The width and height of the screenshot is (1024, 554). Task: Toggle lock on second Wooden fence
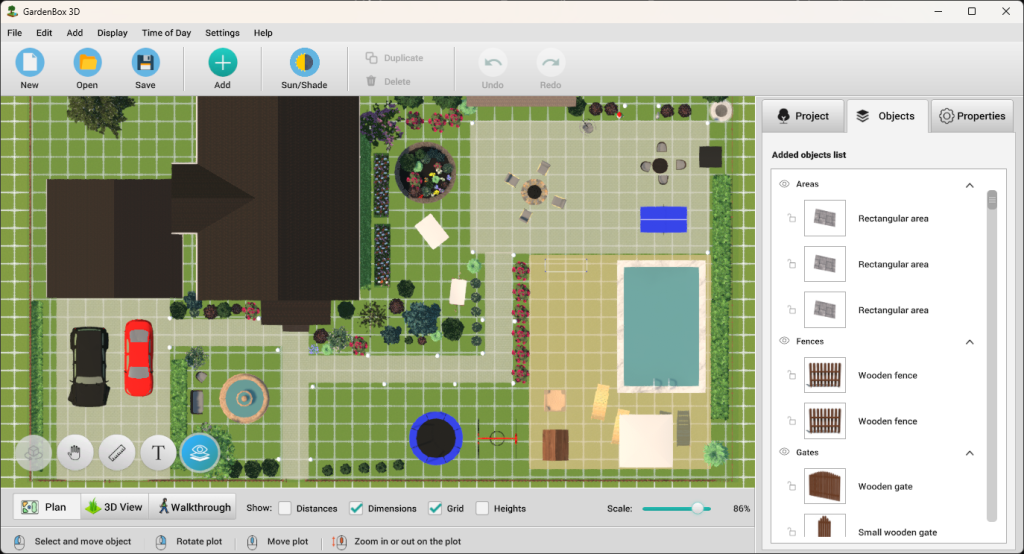click(792, 421)
